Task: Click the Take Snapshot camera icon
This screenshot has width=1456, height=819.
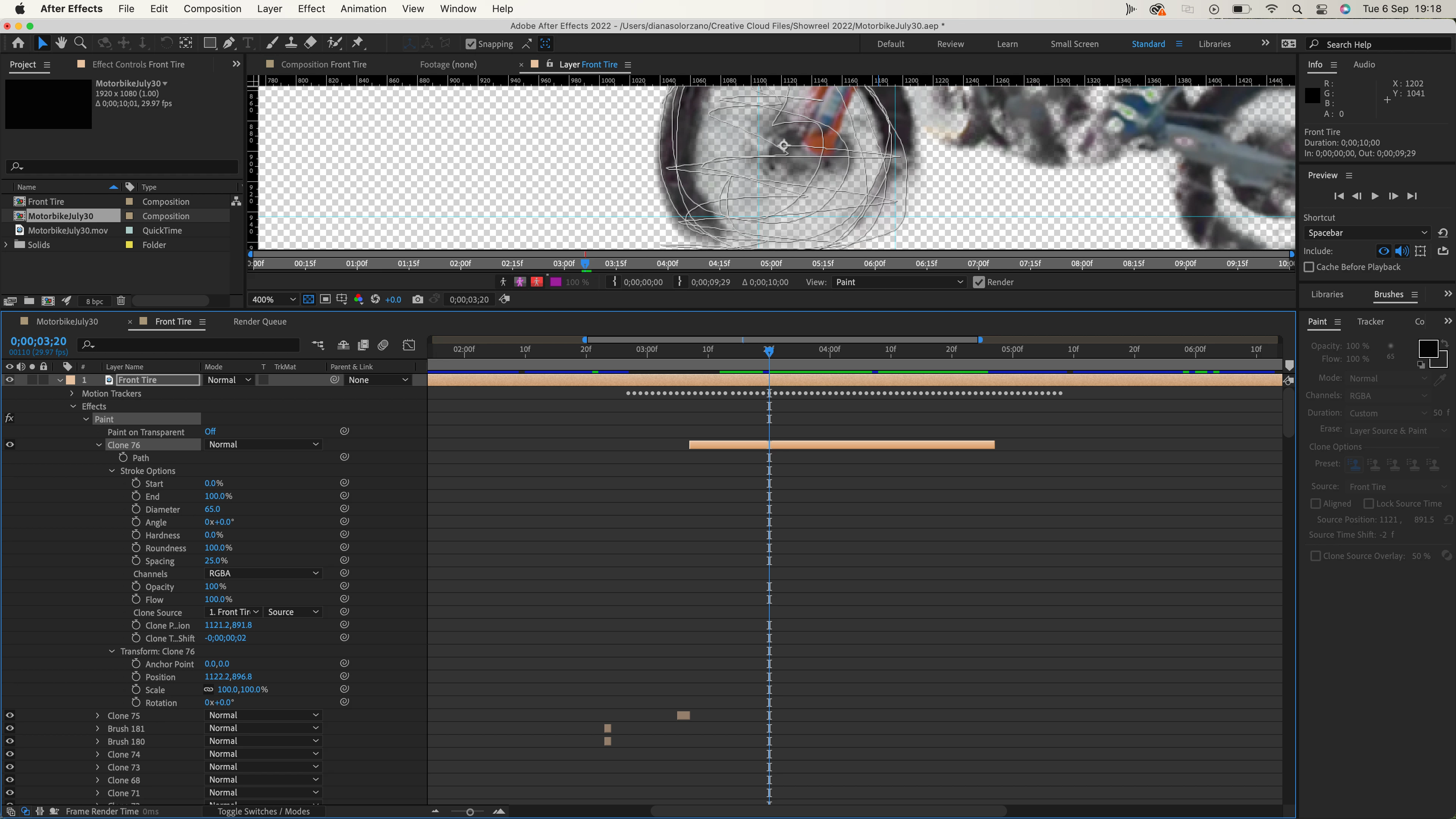Action: (x=417, y=300)
